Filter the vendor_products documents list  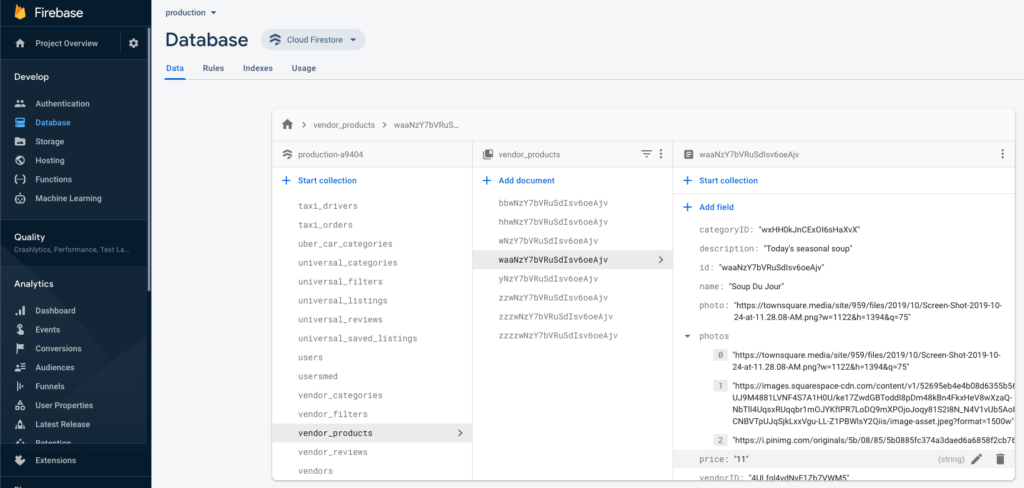[x=646, y=154]
